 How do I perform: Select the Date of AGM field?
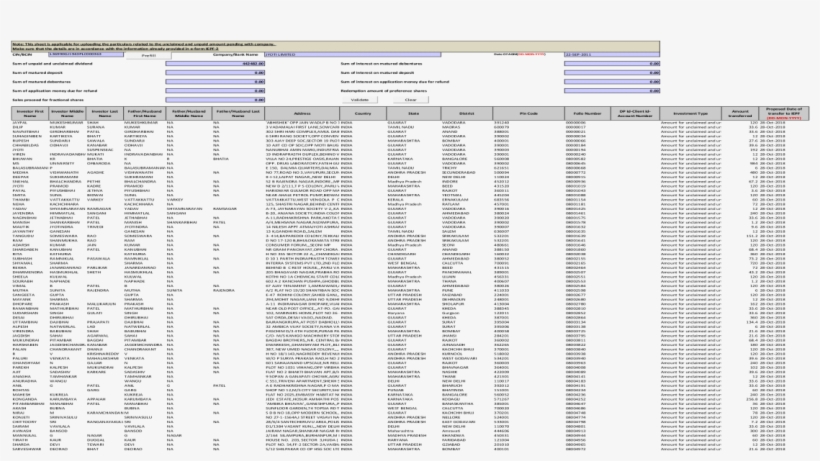(x=611, y=54)
